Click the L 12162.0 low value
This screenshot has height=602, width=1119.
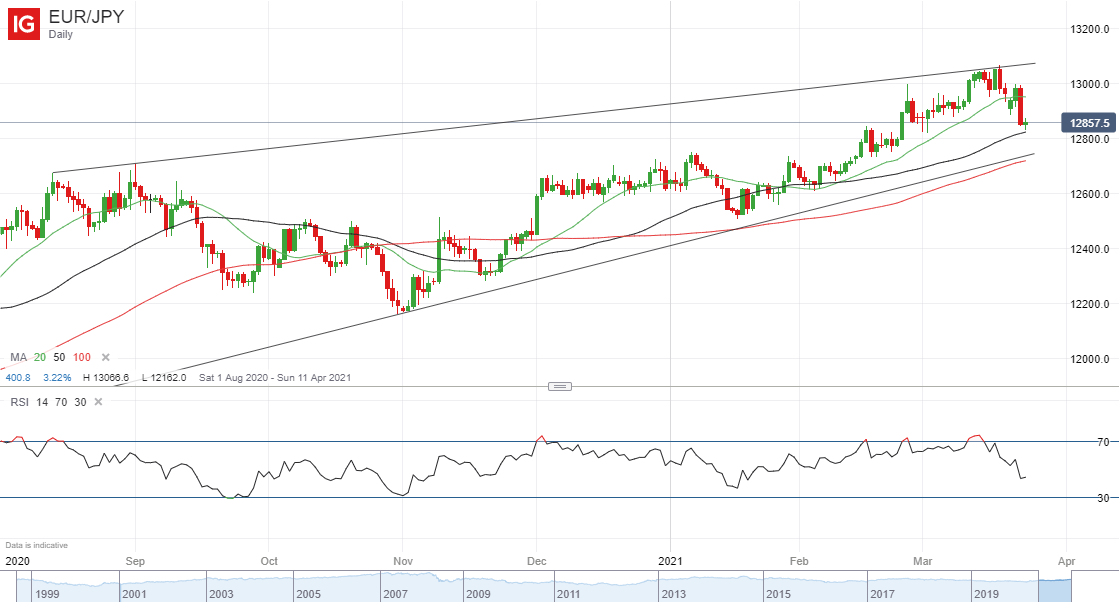pos(164,377)
